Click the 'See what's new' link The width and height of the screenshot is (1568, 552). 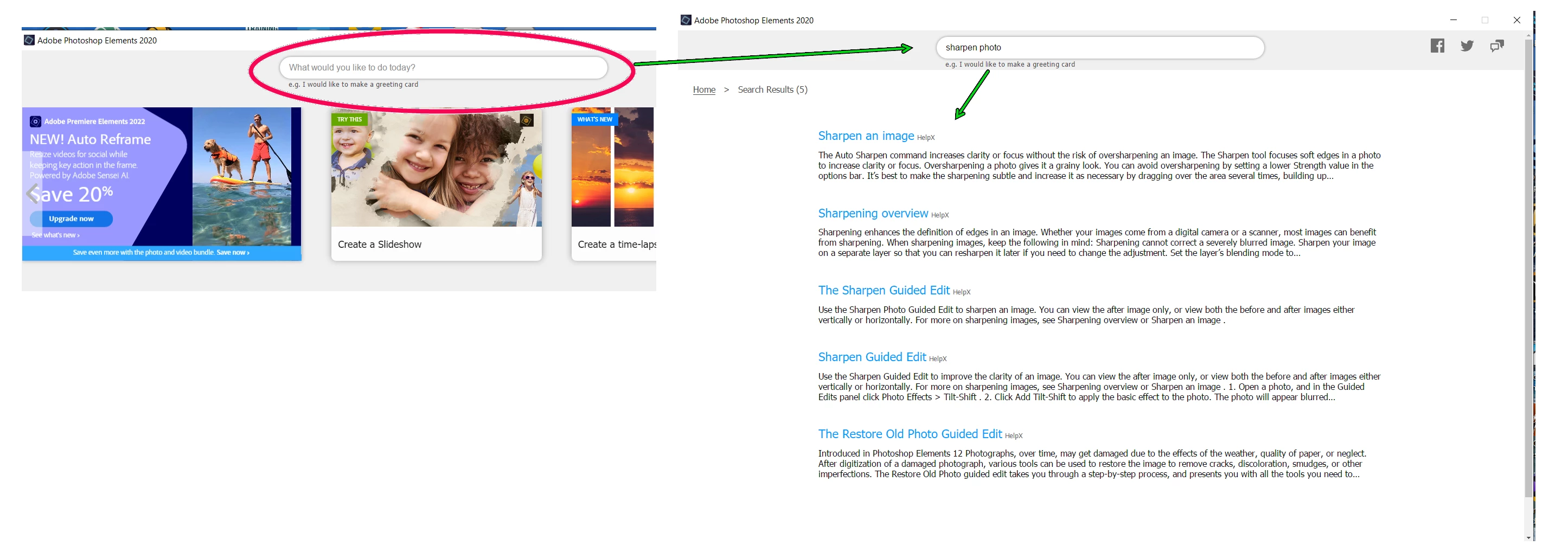point(55,235)
